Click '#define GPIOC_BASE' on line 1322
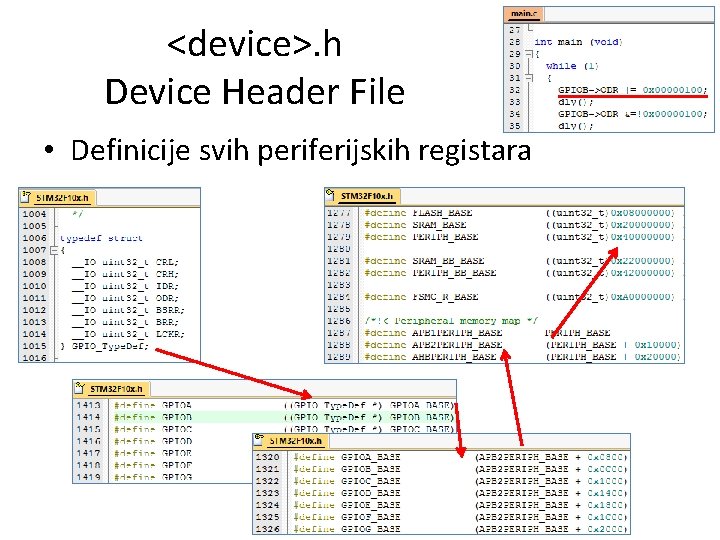This screenshot has height=540, width=720. click(x=347, y=481)
